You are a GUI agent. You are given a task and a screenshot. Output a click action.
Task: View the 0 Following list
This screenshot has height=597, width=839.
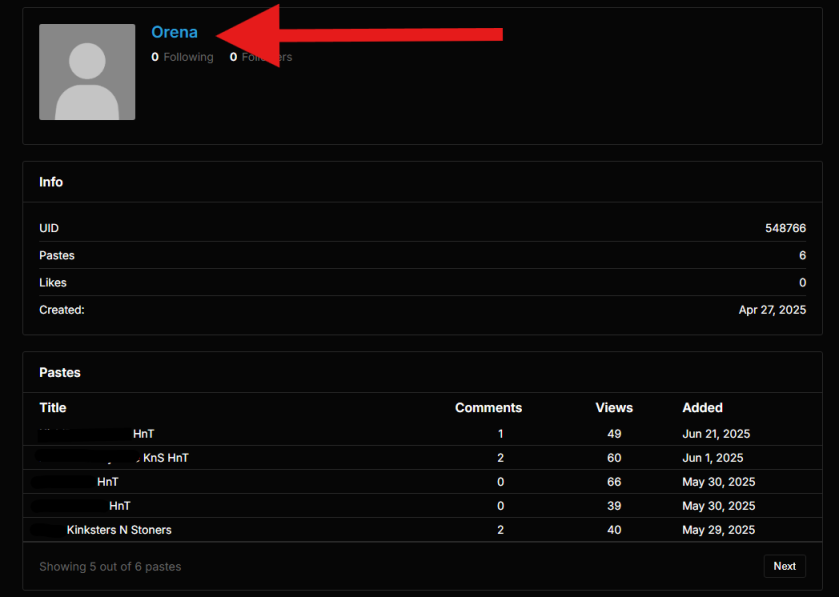click(182, 57)
